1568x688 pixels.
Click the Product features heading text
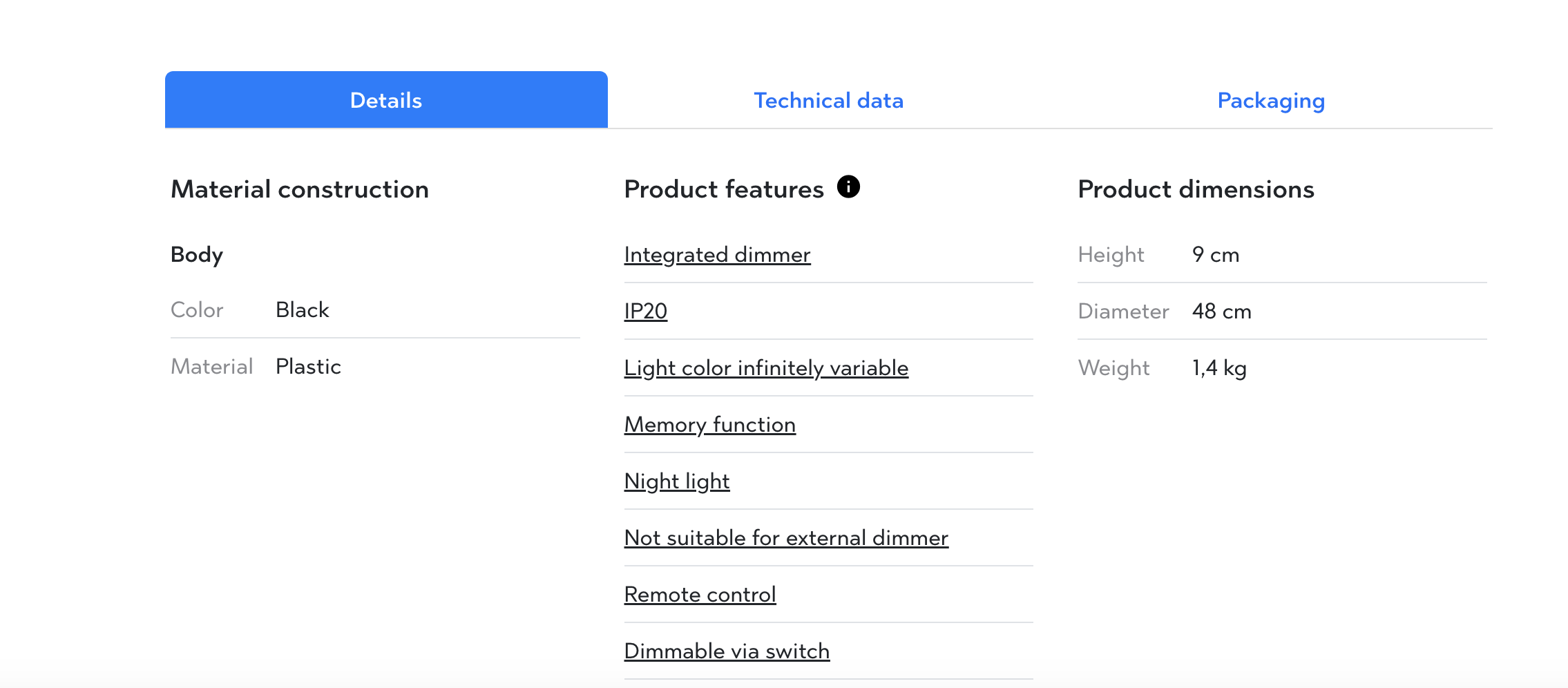pyautogui.click(x=723, y=189)
